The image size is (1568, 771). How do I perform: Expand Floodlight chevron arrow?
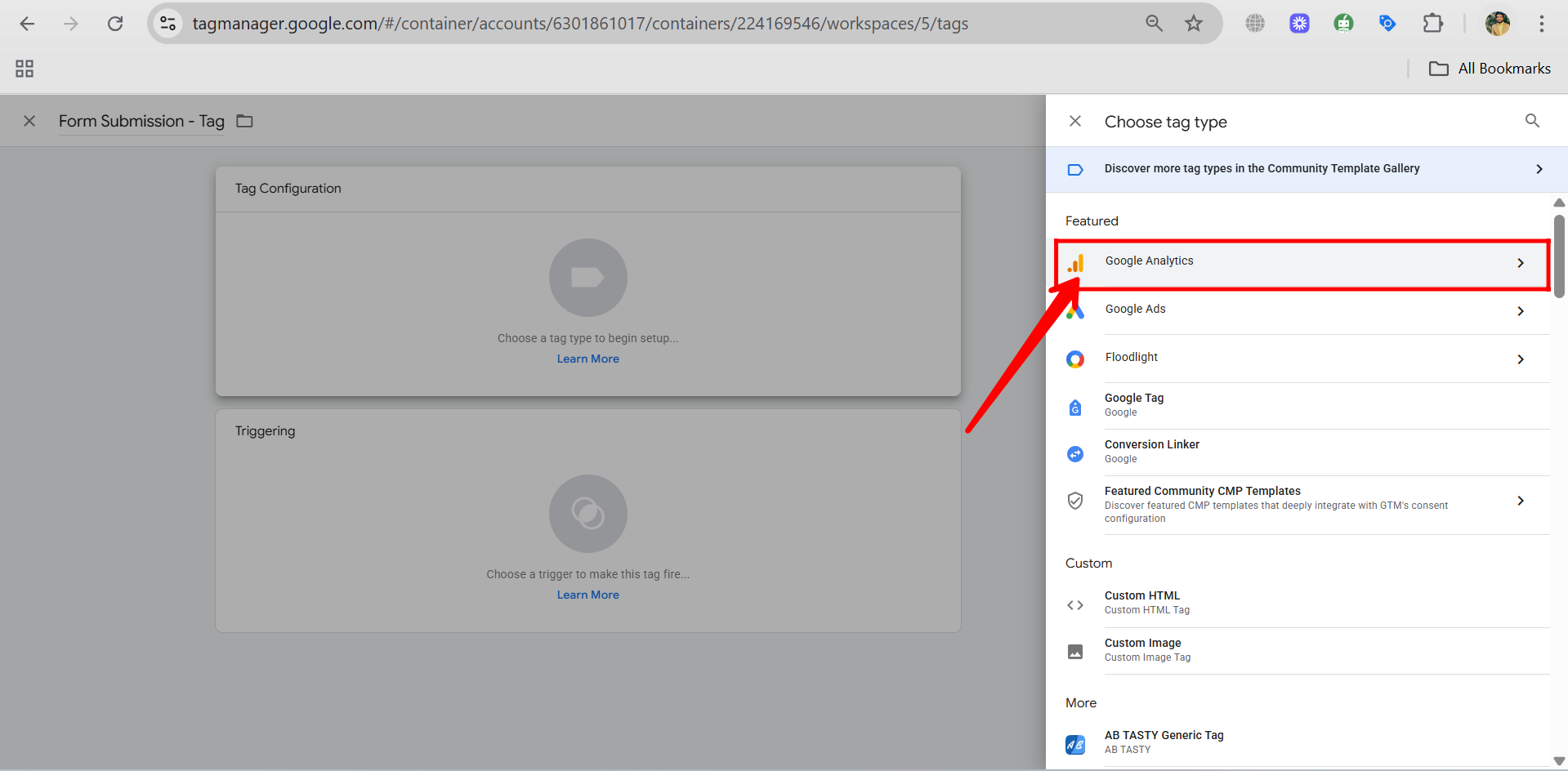tap(1521, 359)
